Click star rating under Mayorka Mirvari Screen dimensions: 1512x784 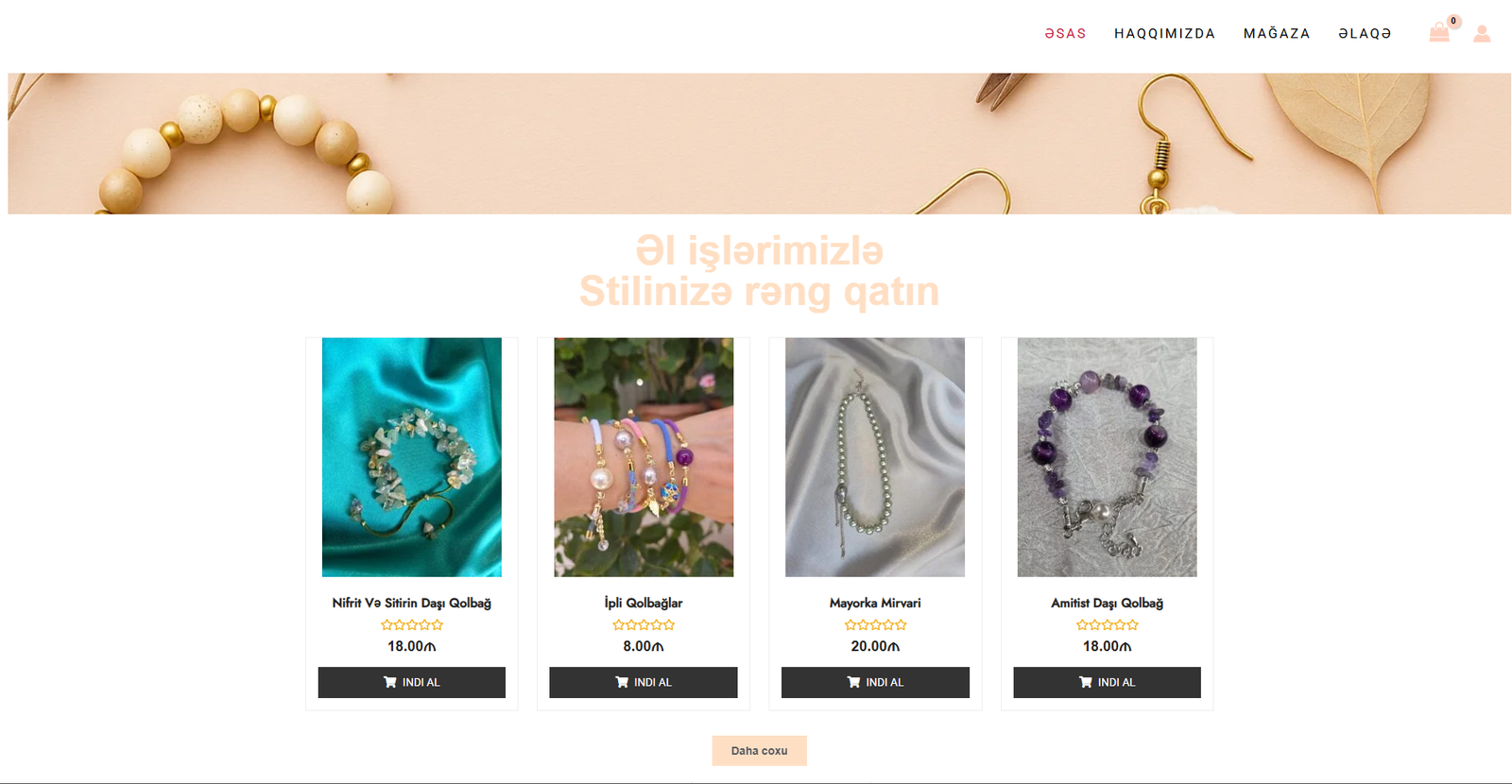pos(875,625)
